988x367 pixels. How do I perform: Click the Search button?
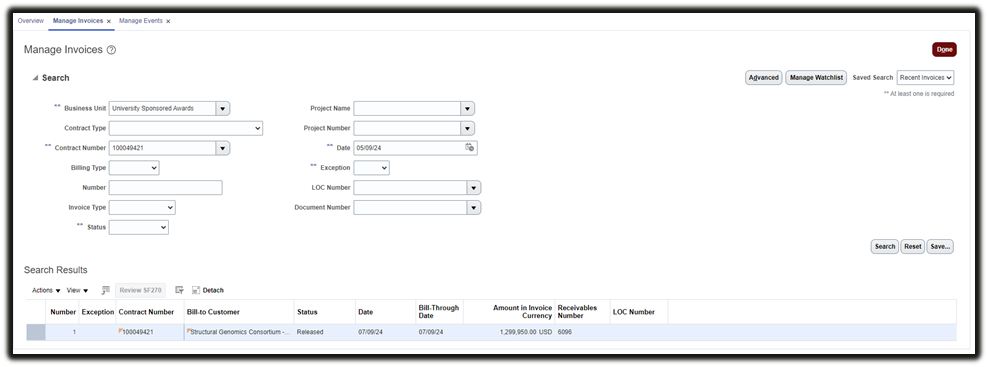coord(885,247)
